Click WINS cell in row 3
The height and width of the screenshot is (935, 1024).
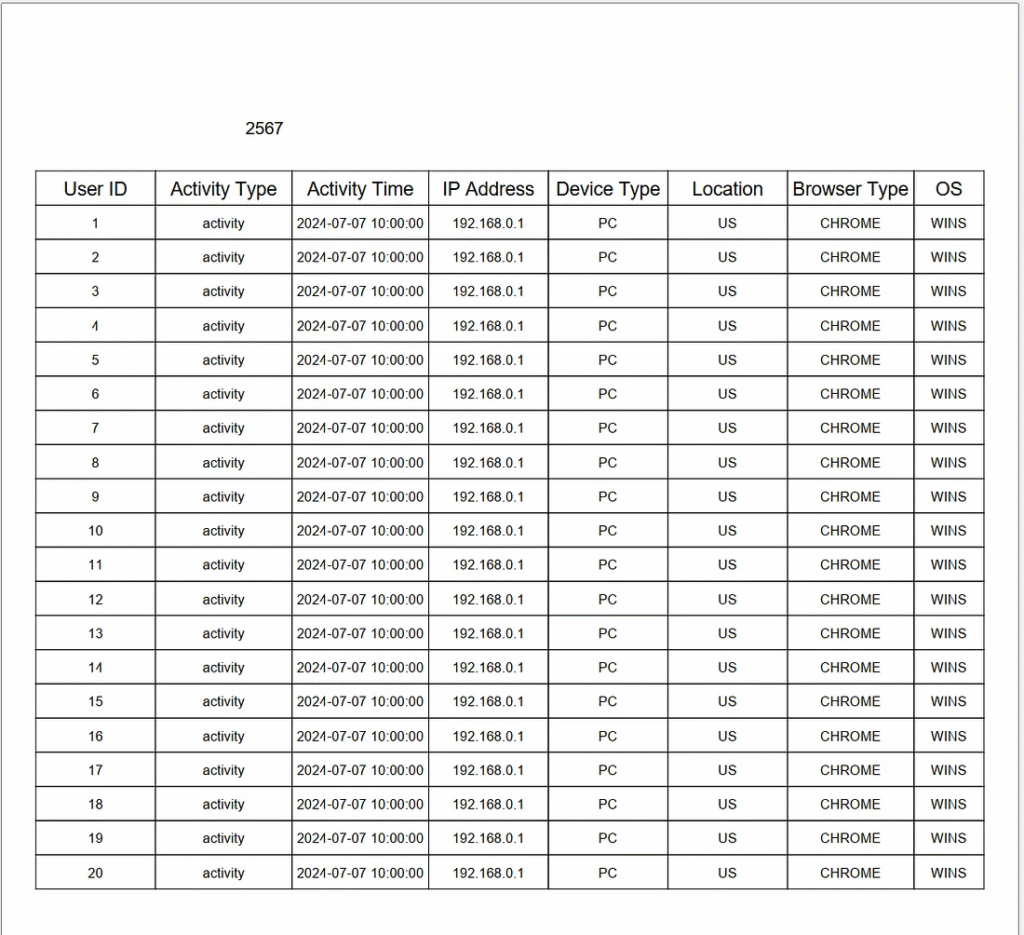[x=948, y=291]
